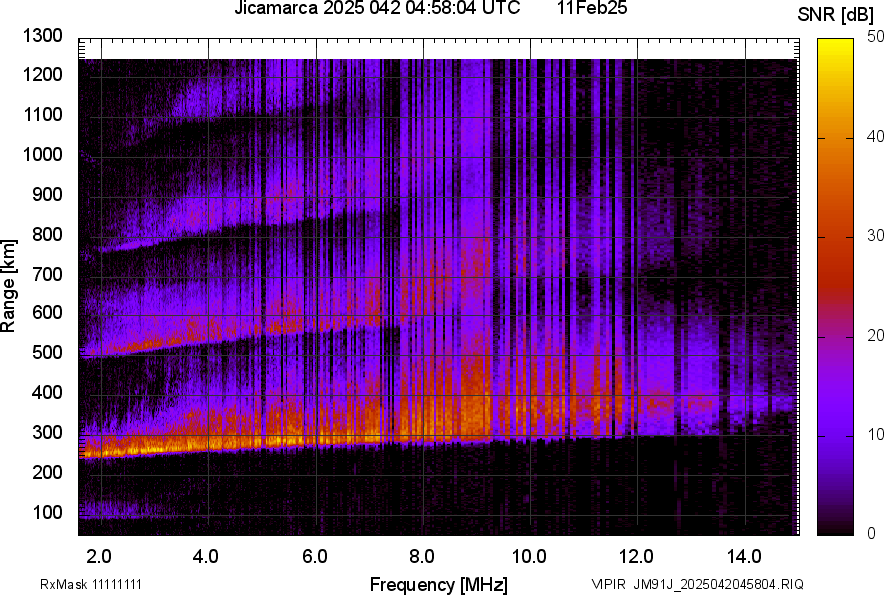884x595 pixels.
Task: Click the 14.0 frequency tick label
Action: tap(745, 556)
